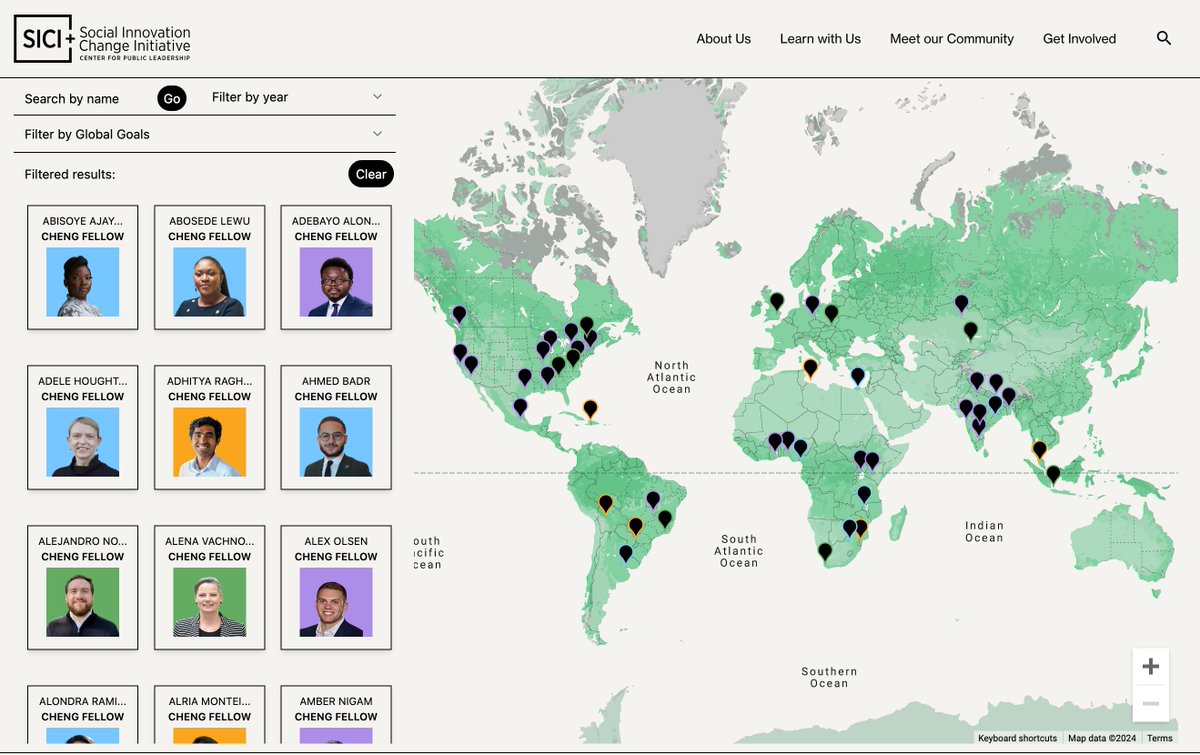The height and width of the screenshot is (755, 1200).
Task: Open the site search magnifier icon
Action: [1164, 38]
